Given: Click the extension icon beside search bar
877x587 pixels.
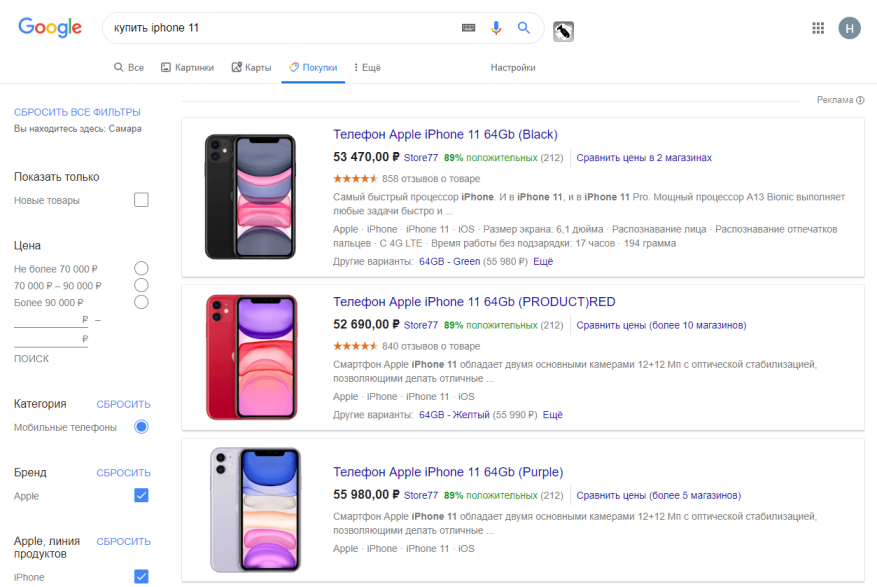Looking at the screenshot, I should coord(563,32).
